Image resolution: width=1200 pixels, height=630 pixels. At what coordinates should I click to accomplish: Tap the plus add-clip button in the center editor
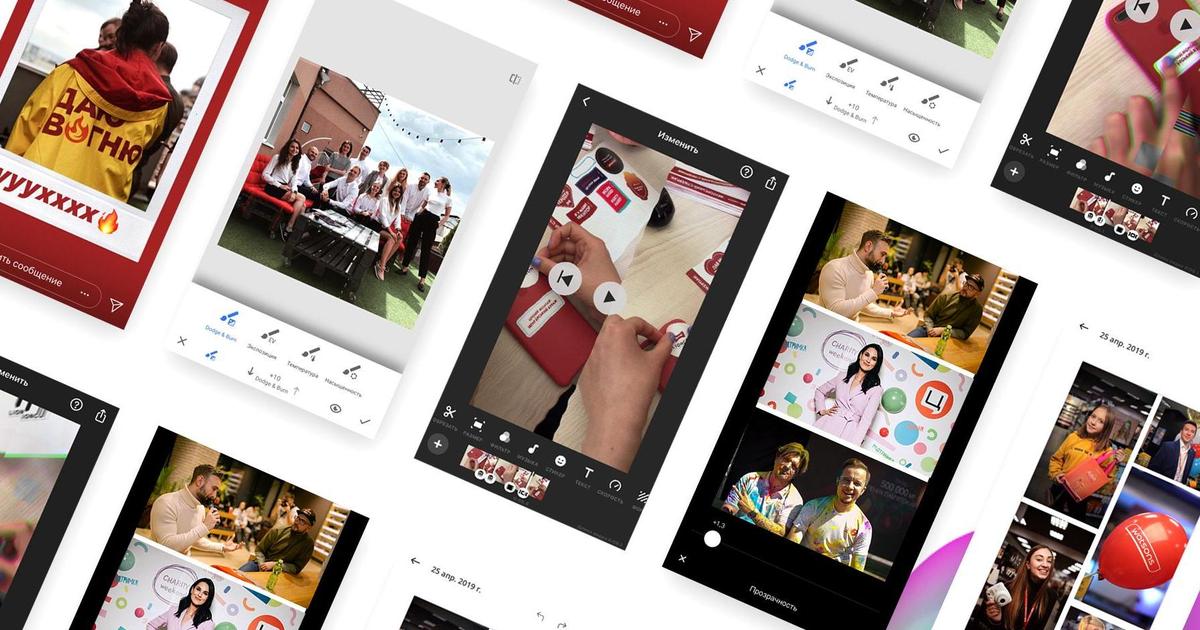pos(437,445)
